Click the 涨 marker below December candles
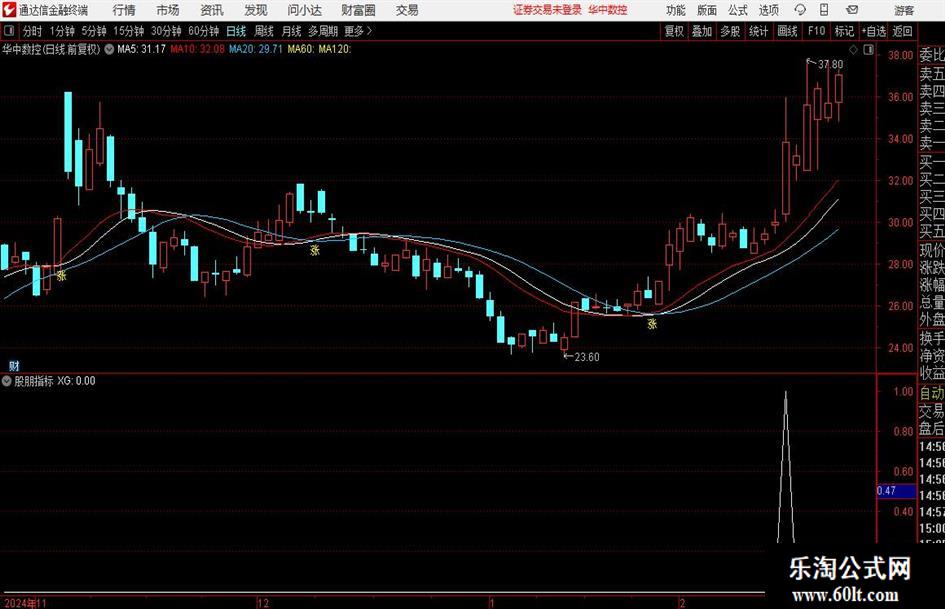Screen dimensions: 945x609 tap(315, 250)
